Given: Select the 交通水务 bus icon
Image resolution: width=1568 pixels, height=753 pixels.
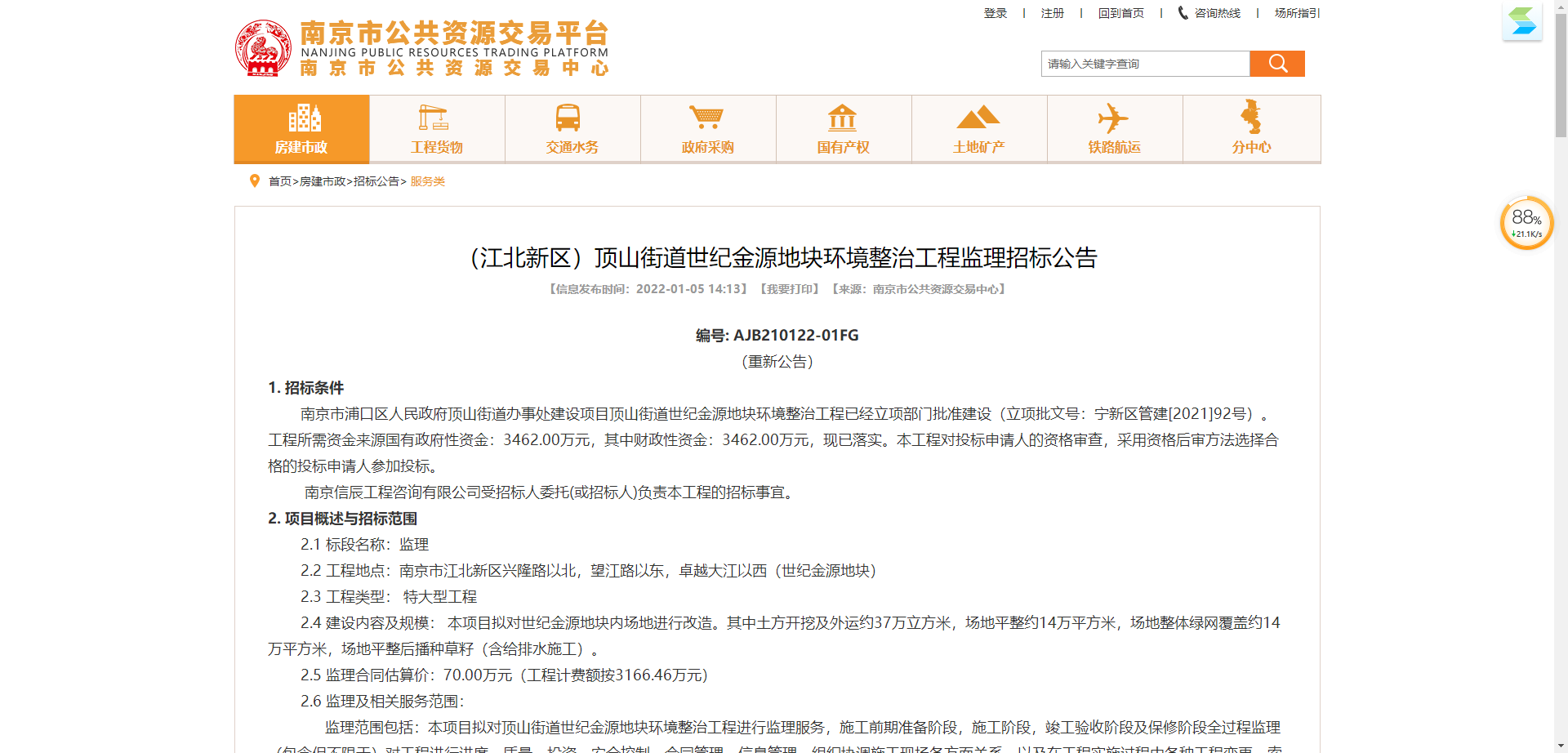Looking at the screenshot, I should coord(572,129).
